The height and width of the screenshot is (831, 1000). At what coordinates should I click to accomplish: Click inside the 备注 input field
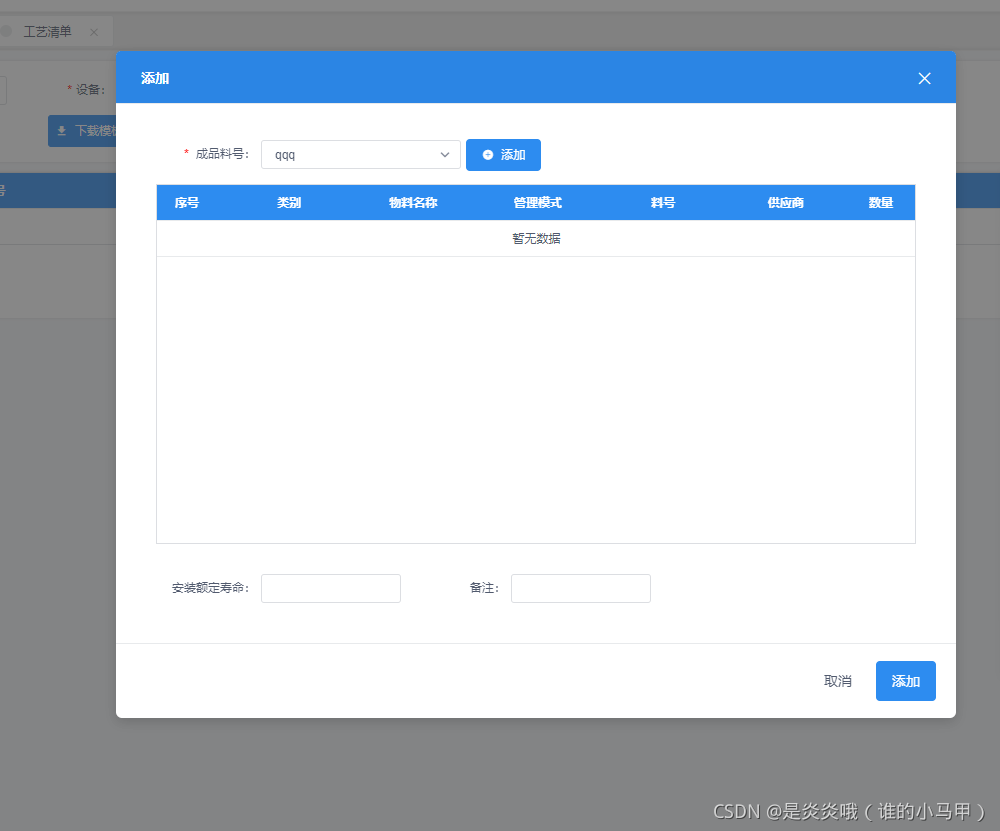pos(580,588)
